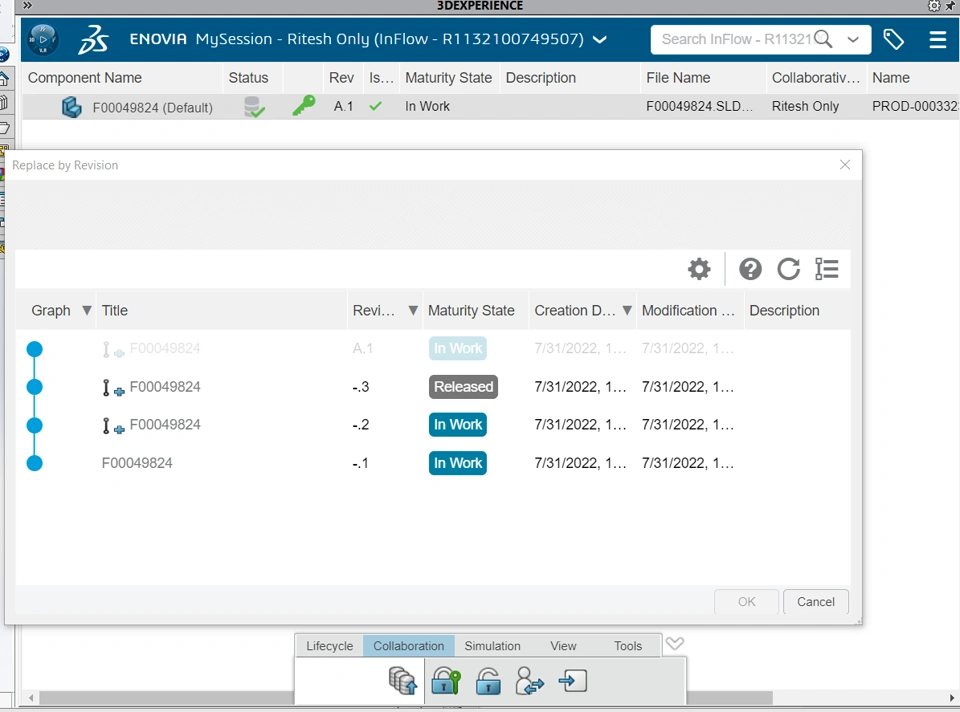Click the horizontal scrollbar left arrow
The image size is (960, 712).
point(31,698)
